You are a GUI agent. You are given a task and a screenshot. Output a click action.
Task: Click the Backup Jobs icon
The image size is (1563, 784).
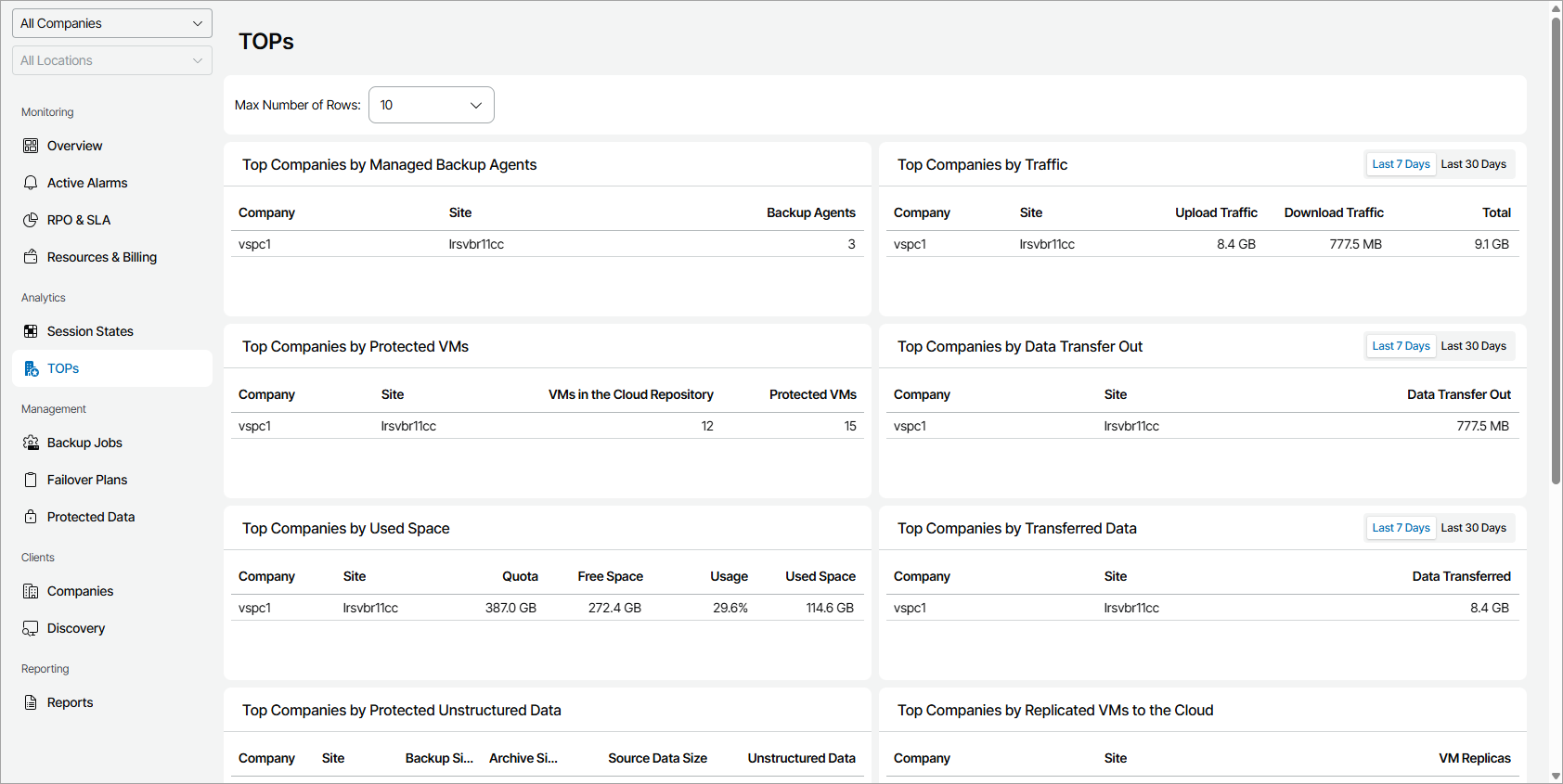point(31,443)
